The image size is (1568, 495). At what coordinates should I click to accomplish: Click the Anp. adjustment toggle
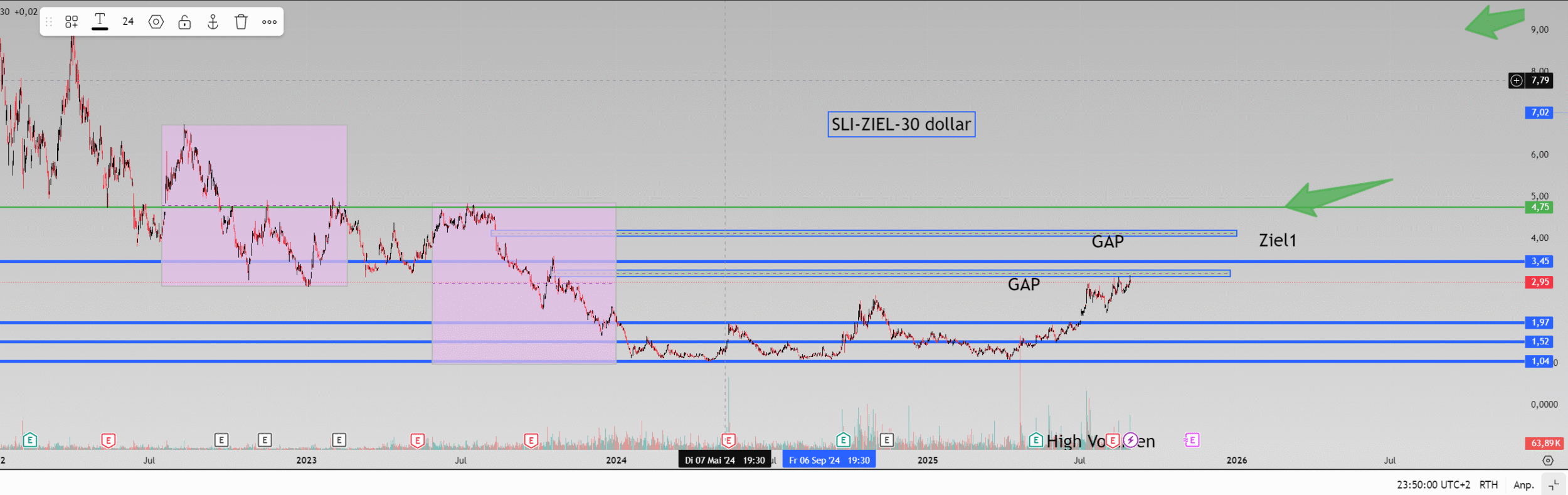(1523, 485)
